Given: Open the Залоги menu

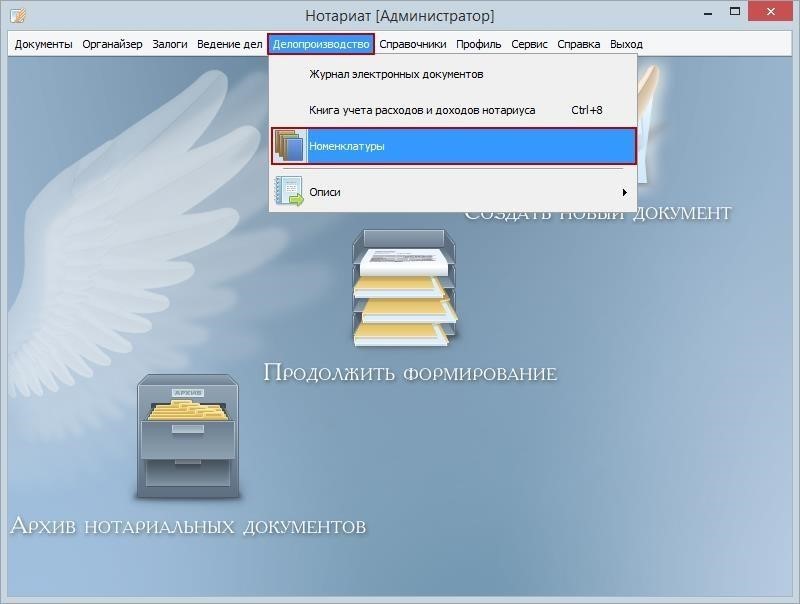Looking at the screenshot, I should click(x=170, y=44).
